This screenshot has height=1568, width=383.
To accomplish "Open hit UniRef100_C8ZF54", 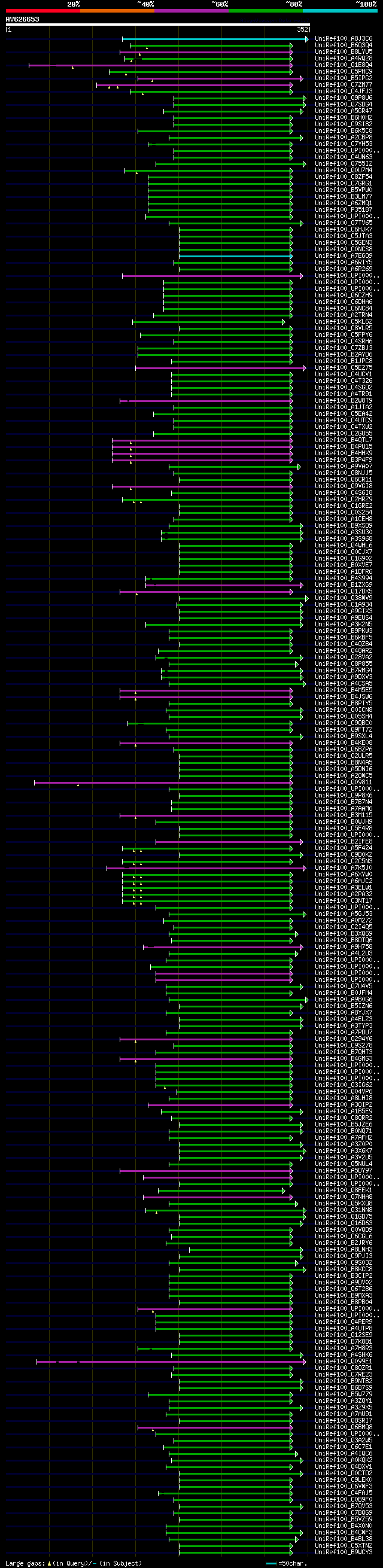I will (x=344, y=177).
